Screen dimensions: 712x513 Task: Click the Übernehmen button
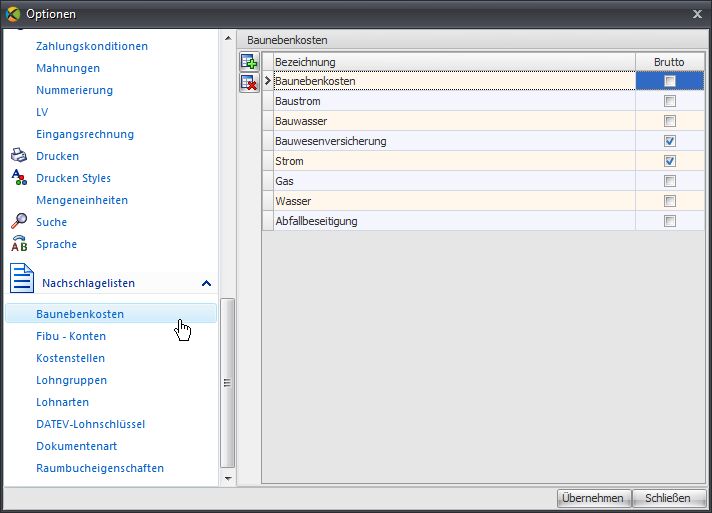(593, 498)
